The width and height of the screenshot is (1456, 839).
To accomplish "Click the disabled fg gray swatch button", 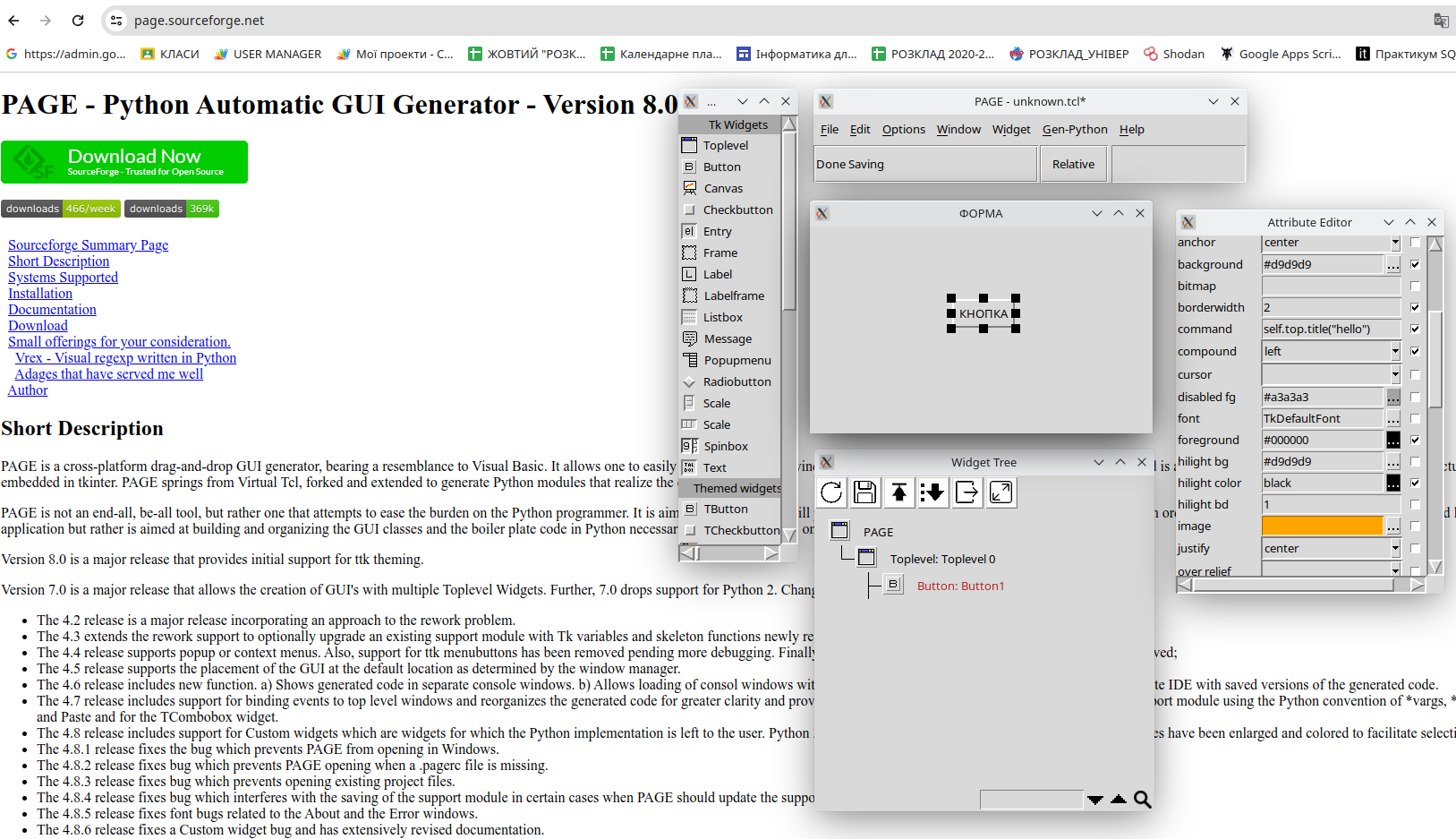I will coord(1393,397).
